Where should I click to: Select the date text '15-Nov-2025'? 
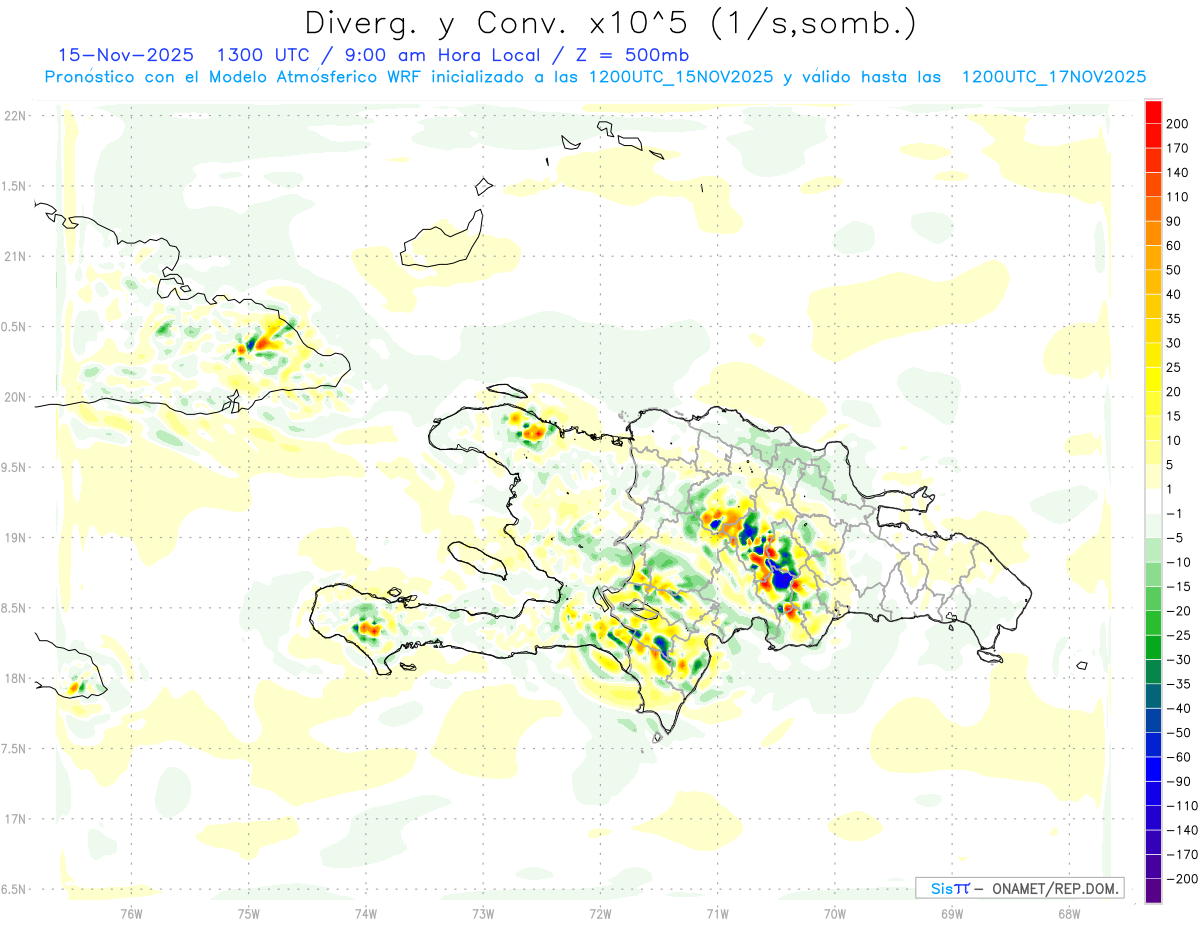(126, 55)
